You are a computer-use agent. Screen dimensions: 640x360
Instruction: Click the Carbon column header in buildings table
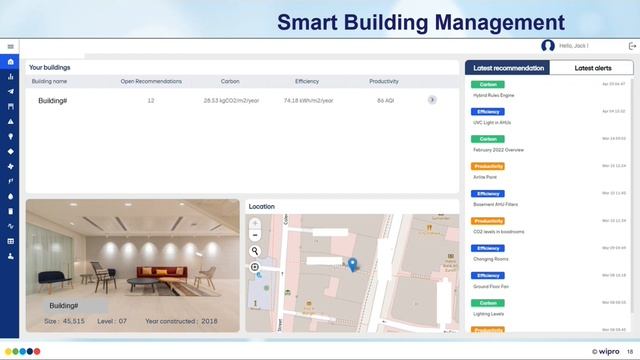coord(230,82)
